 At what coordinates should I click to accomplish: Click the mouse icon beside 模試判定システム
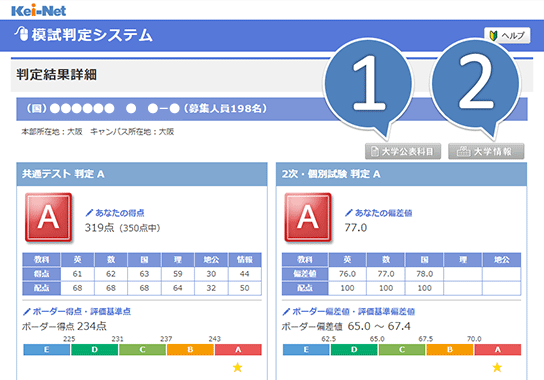coord(22,34)
